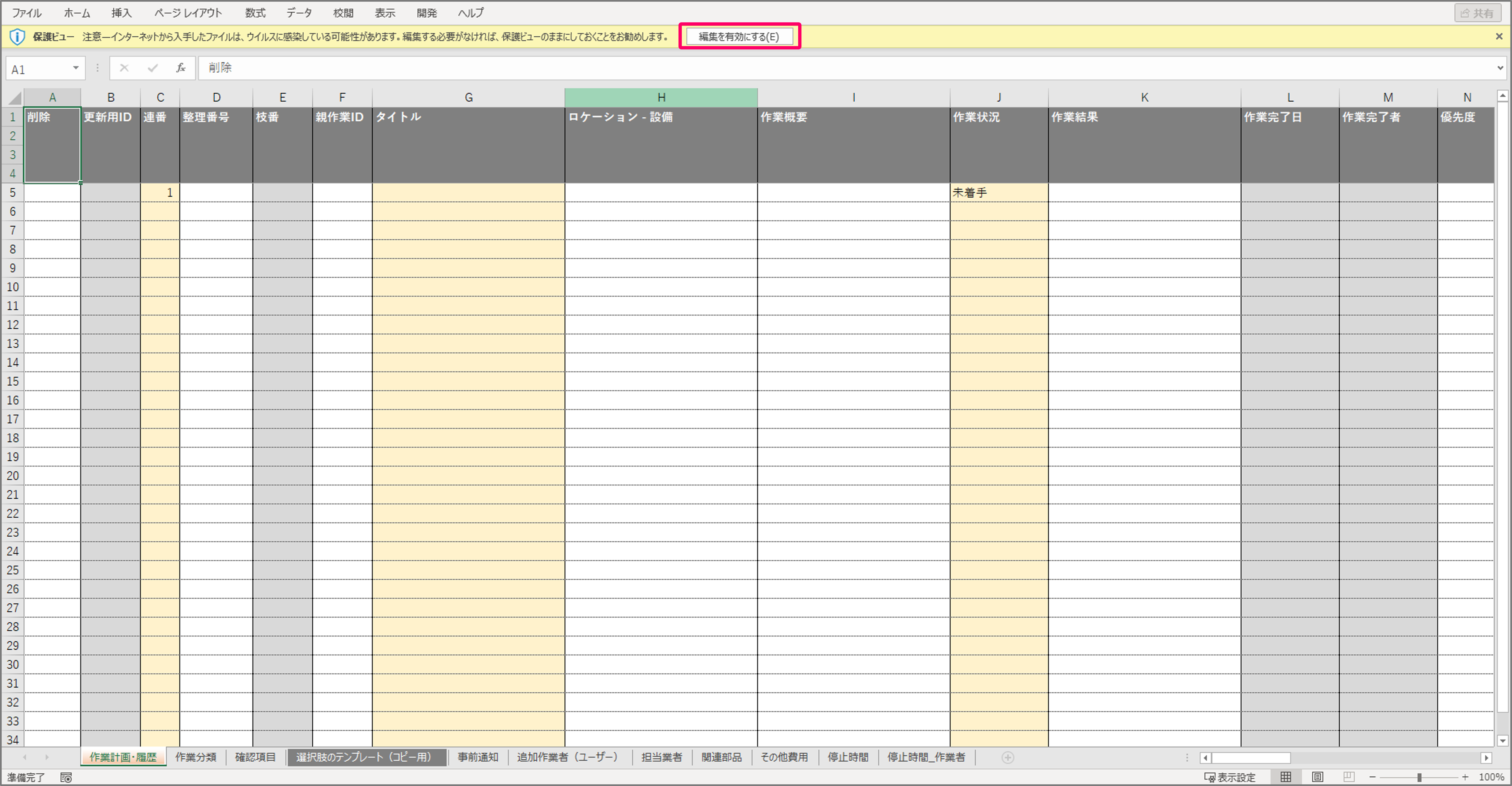The width and height of the screenshot is (1512, 786).
Task: Expand the formula bar with right-side chevron
Action: click(1500, 68)
